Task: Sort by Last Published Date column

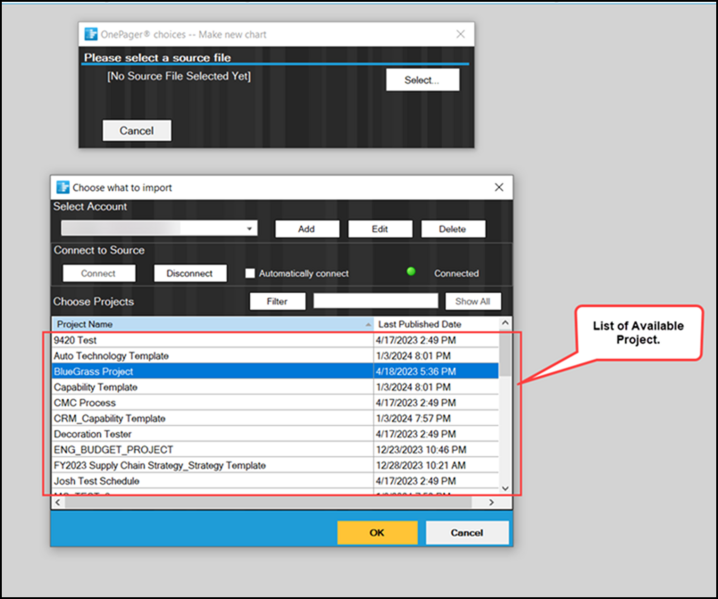Action: pyautogui.click(x=436, y=324)
